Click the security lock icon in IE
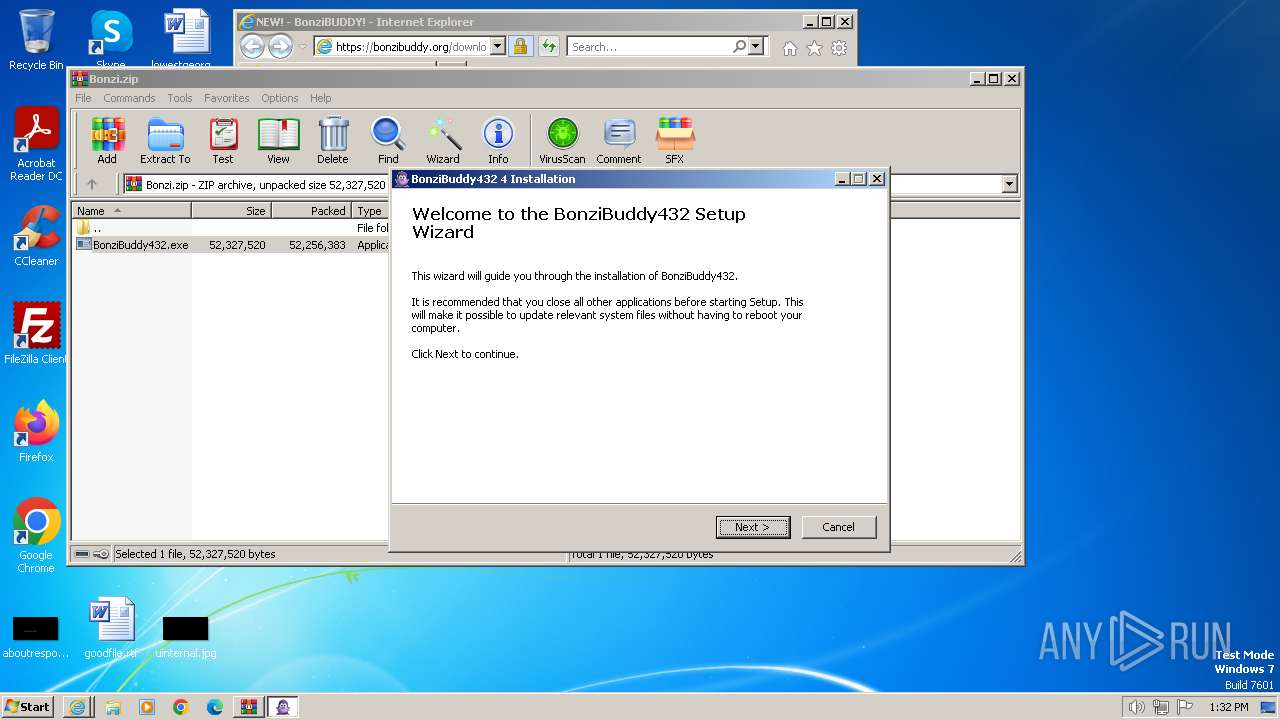 pos(520,46)
